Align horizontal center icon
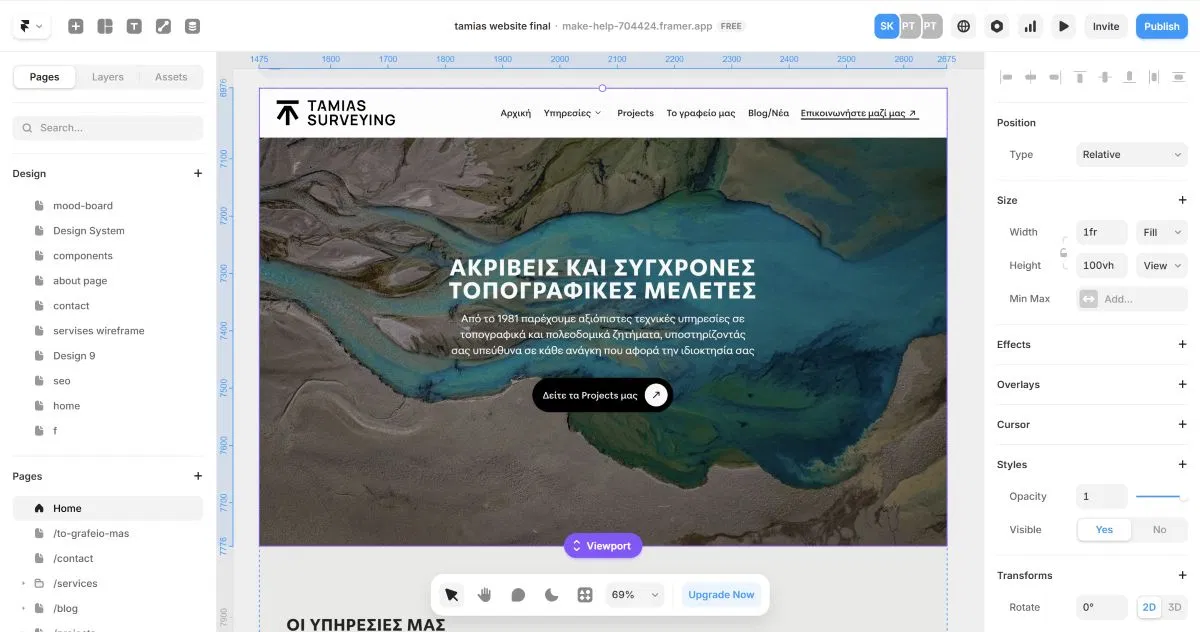The width and height of the screenshot is (1200, 632). [1030, 77]
